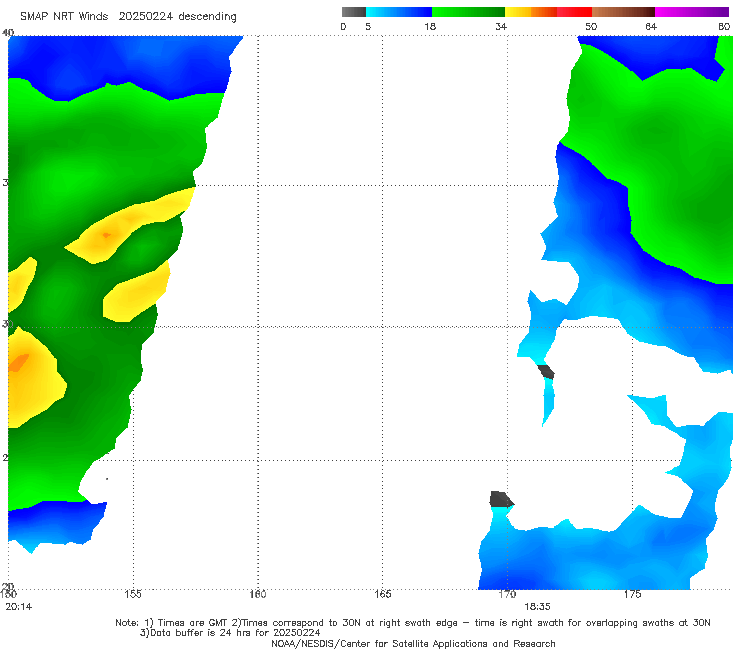Click the blue 5-18 segment of the color bar
This screenshot has width=740, height=650.
click(399, 12)
